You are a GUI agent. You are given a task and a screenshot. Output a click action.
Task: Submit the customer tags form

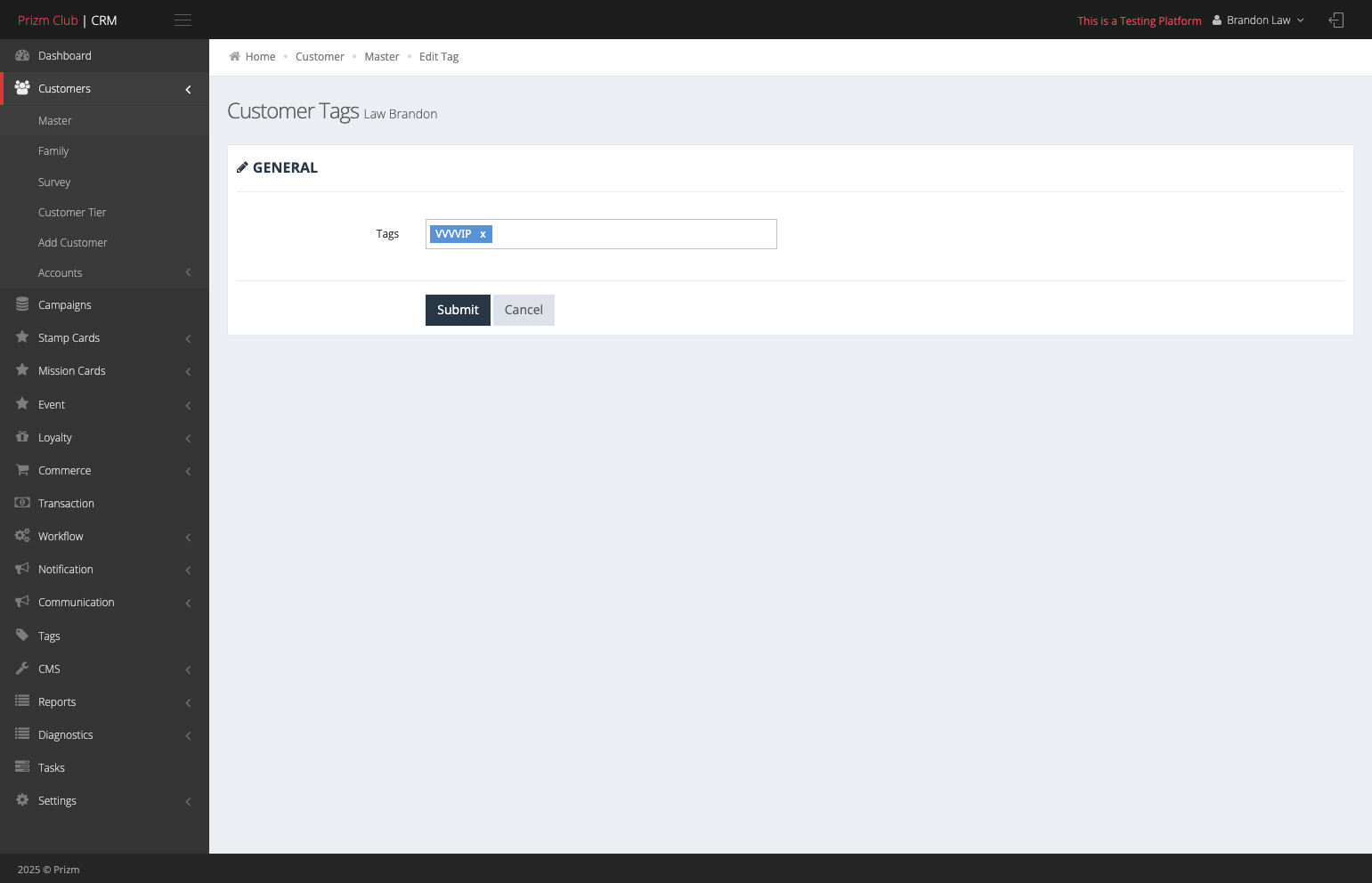coord(458,310)
